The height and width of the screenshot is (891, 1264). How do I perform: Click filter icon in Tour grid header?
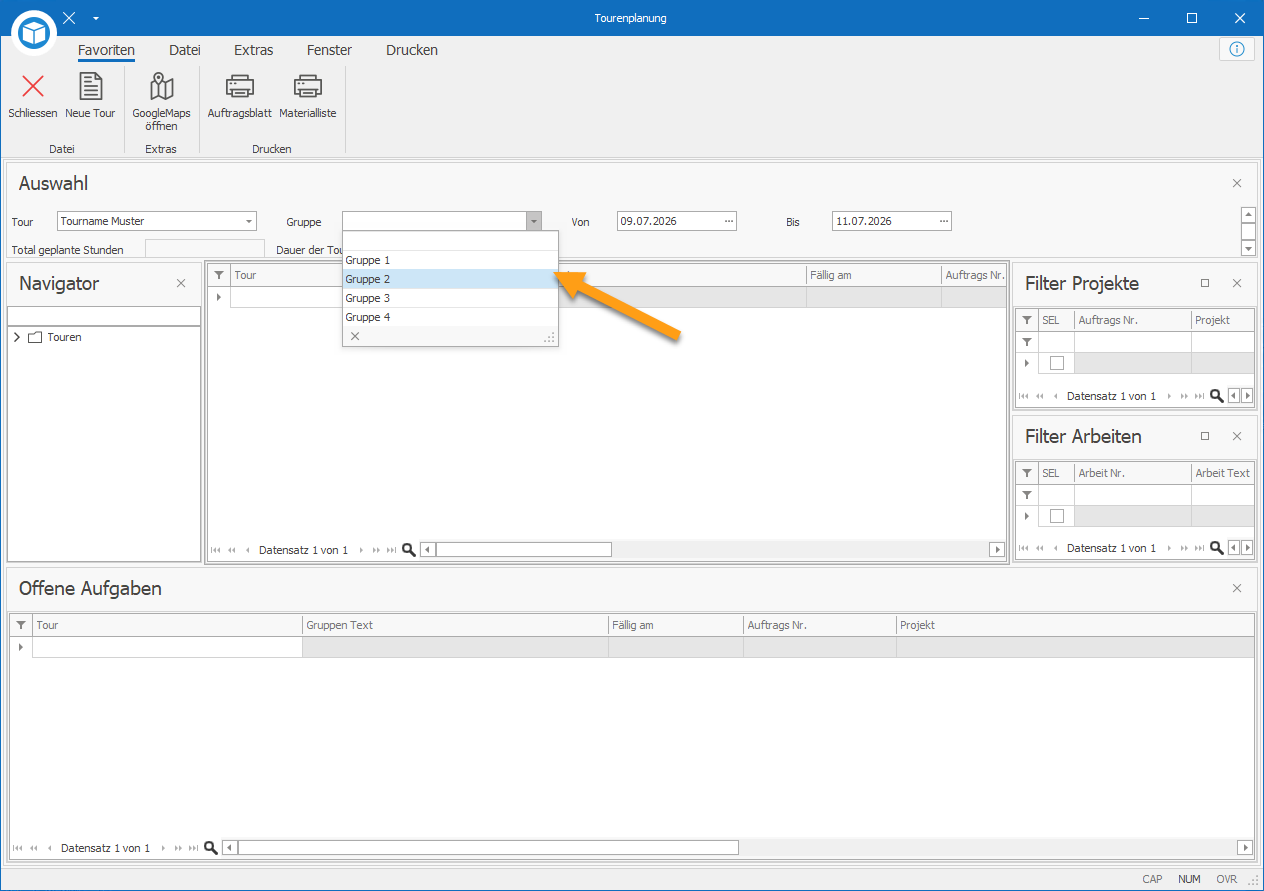pyautogui.click(x=219, y=275)
